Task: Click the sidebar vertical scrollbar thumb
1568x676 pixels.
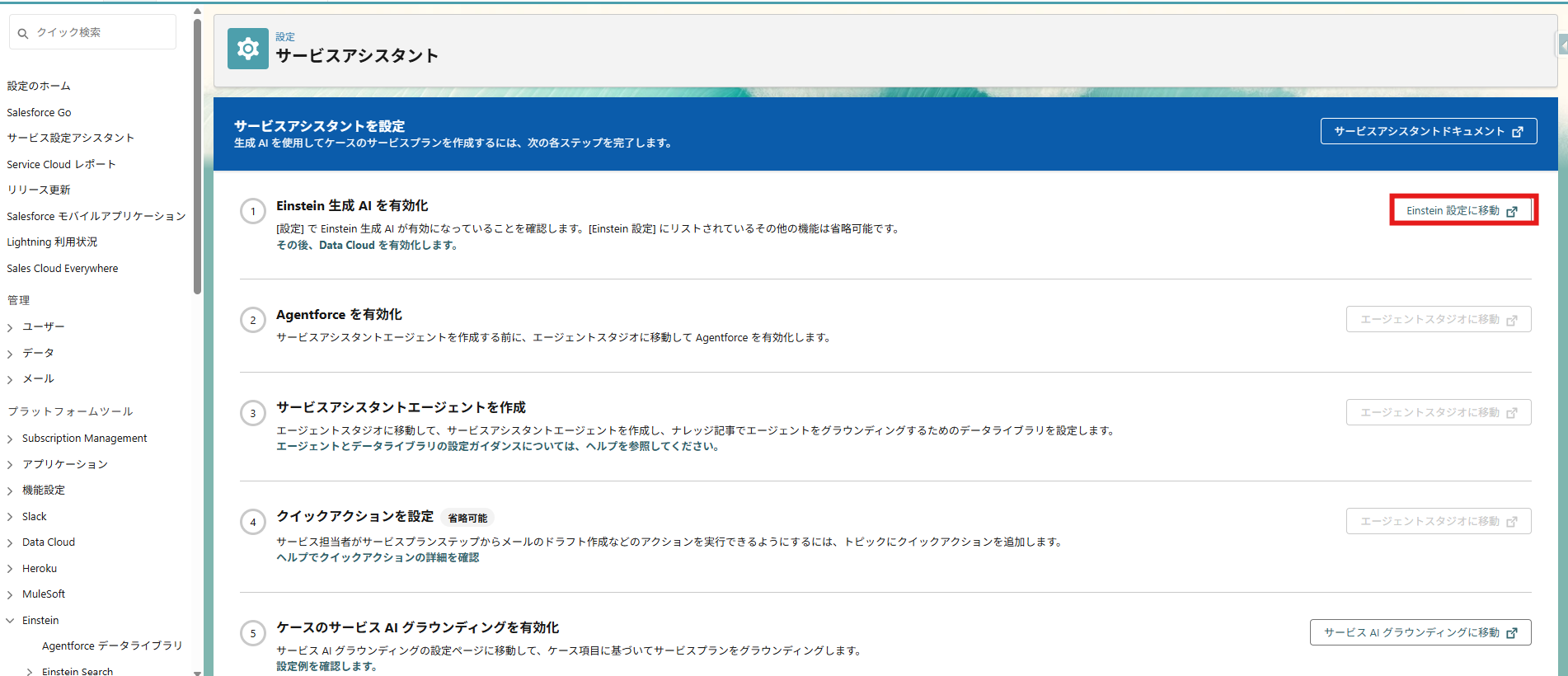Action: pos(197,157)
